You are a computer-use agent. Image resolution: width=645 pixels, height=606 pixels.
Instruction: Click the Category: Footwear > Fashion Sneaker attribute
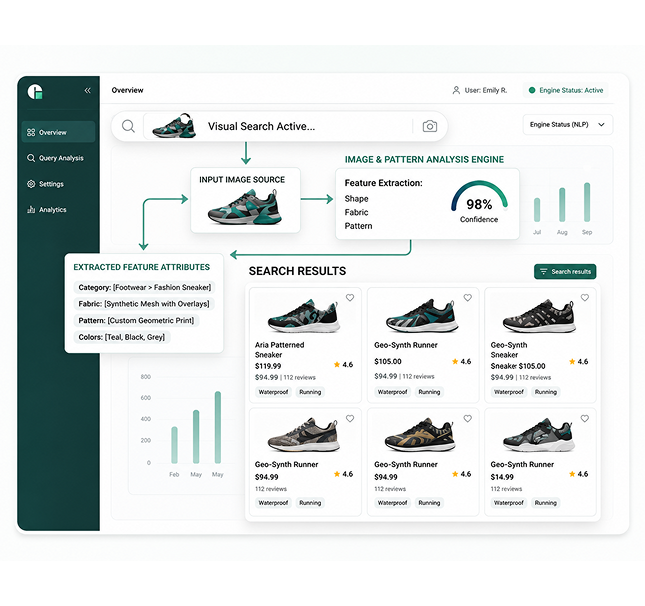[x=144, y=287]
